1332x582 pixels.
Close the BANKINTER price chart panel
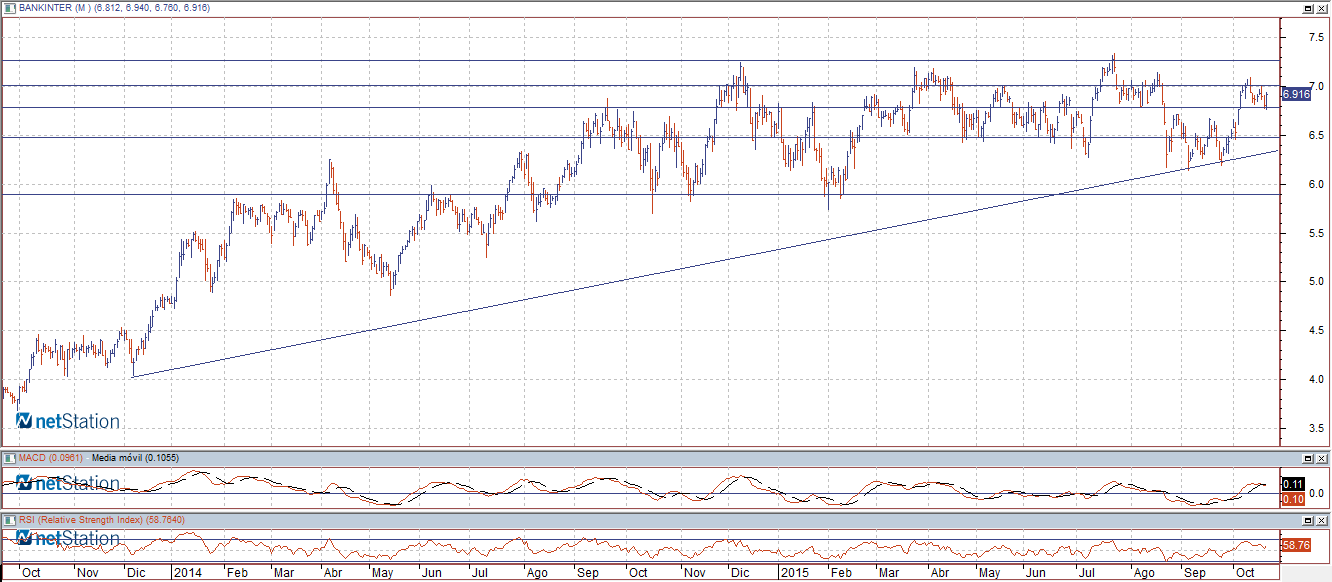pos(1323,8)
